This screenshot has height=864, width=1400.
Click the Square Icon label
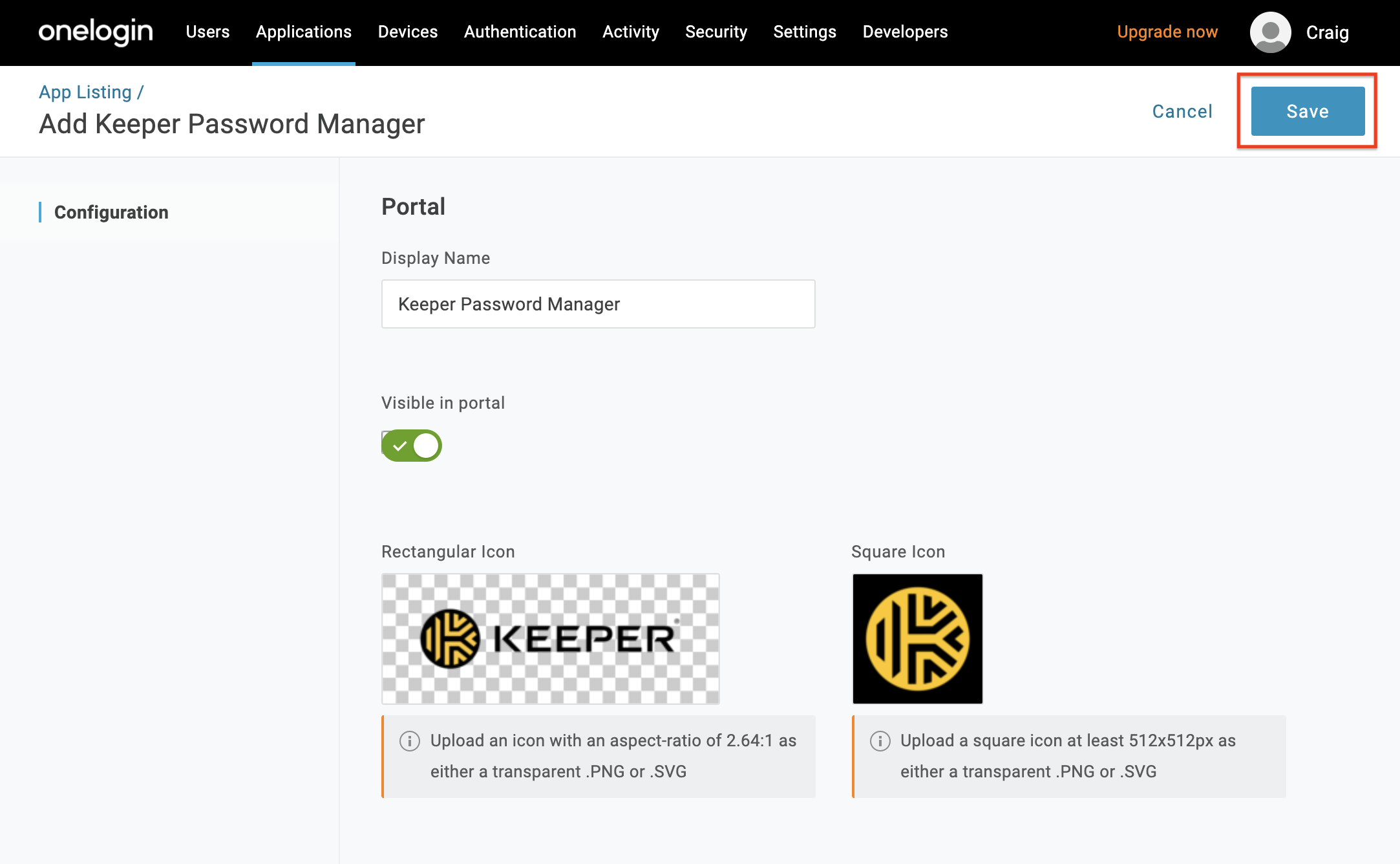(898, 552)
